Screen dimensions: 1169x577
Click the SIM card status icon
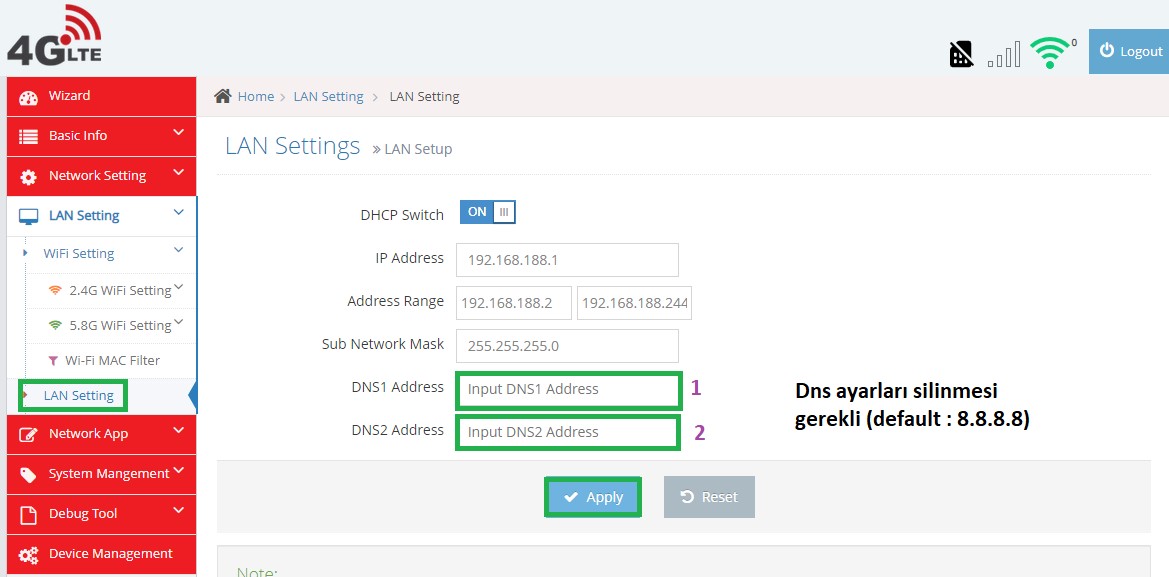(960, 54)
